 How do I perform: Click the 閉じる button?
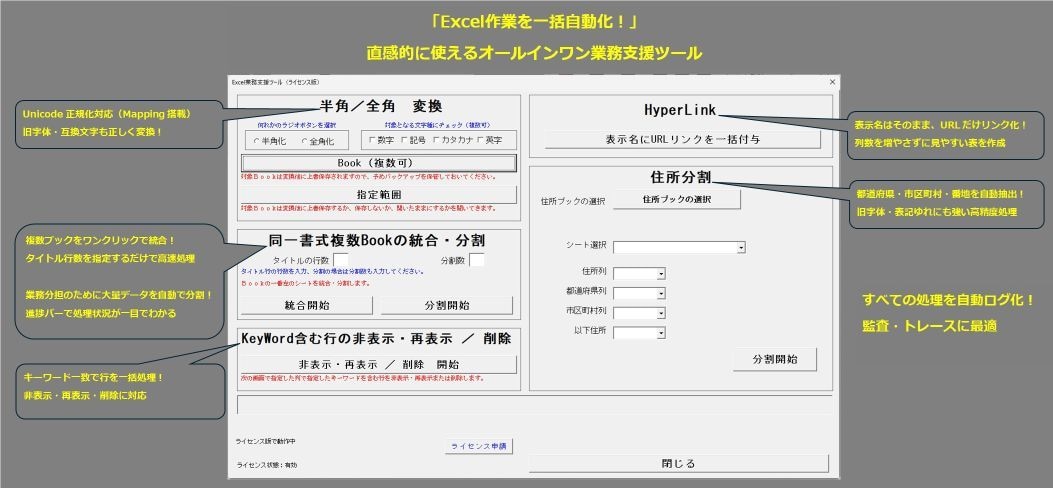coord(678,463)
